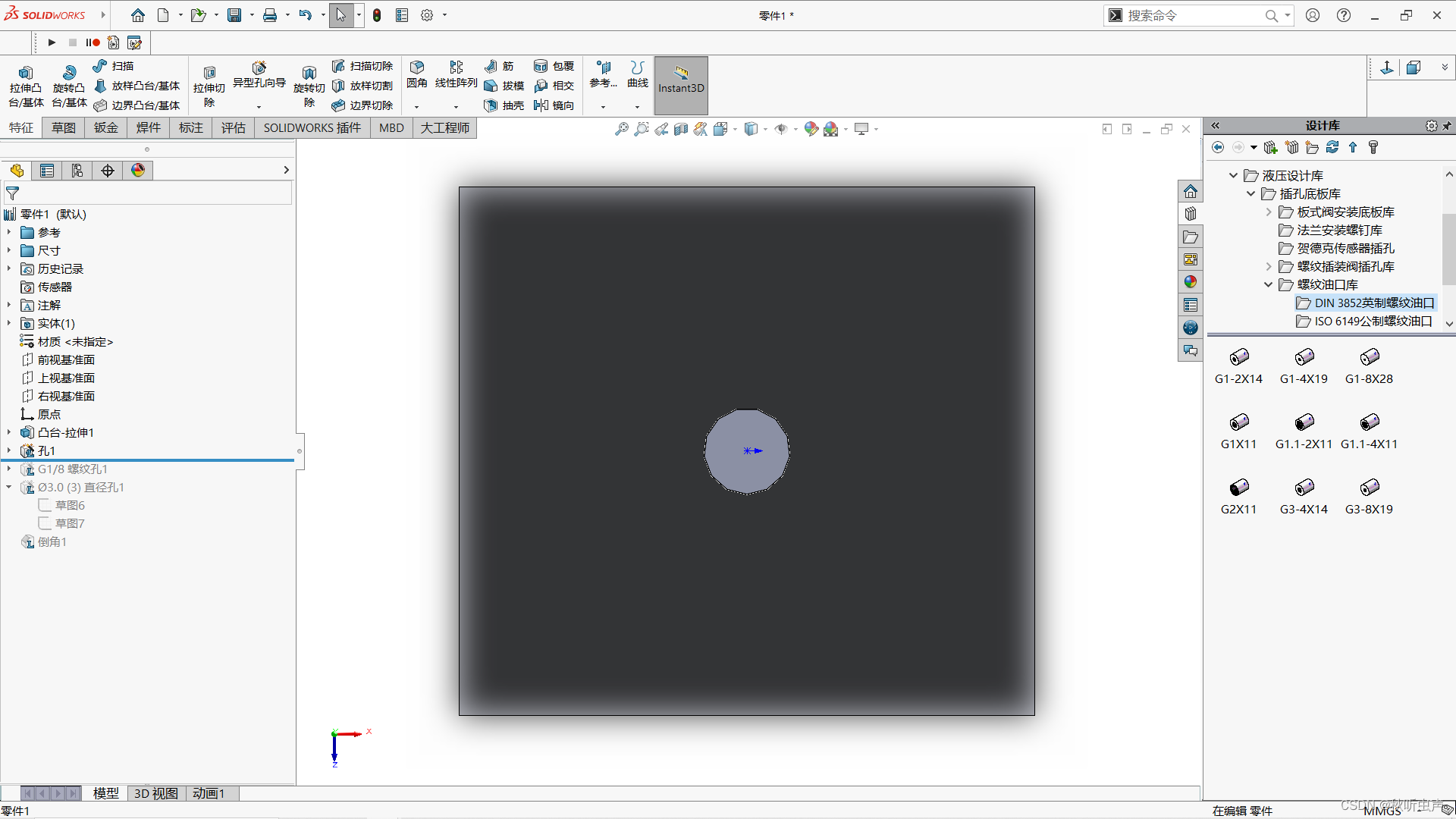Collapse the Ø3.0 (3) 直径孔1 feature

tap(9, 488)
